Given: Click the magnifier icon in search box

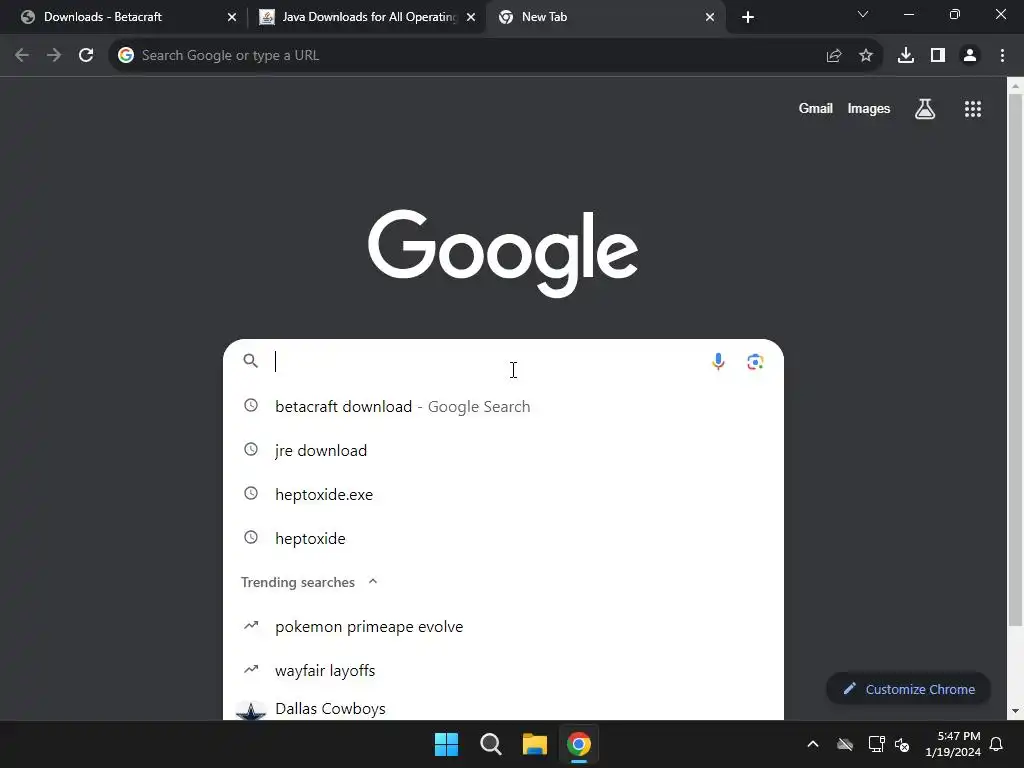Looking at the screenshot, I should [x=251, y=360].
